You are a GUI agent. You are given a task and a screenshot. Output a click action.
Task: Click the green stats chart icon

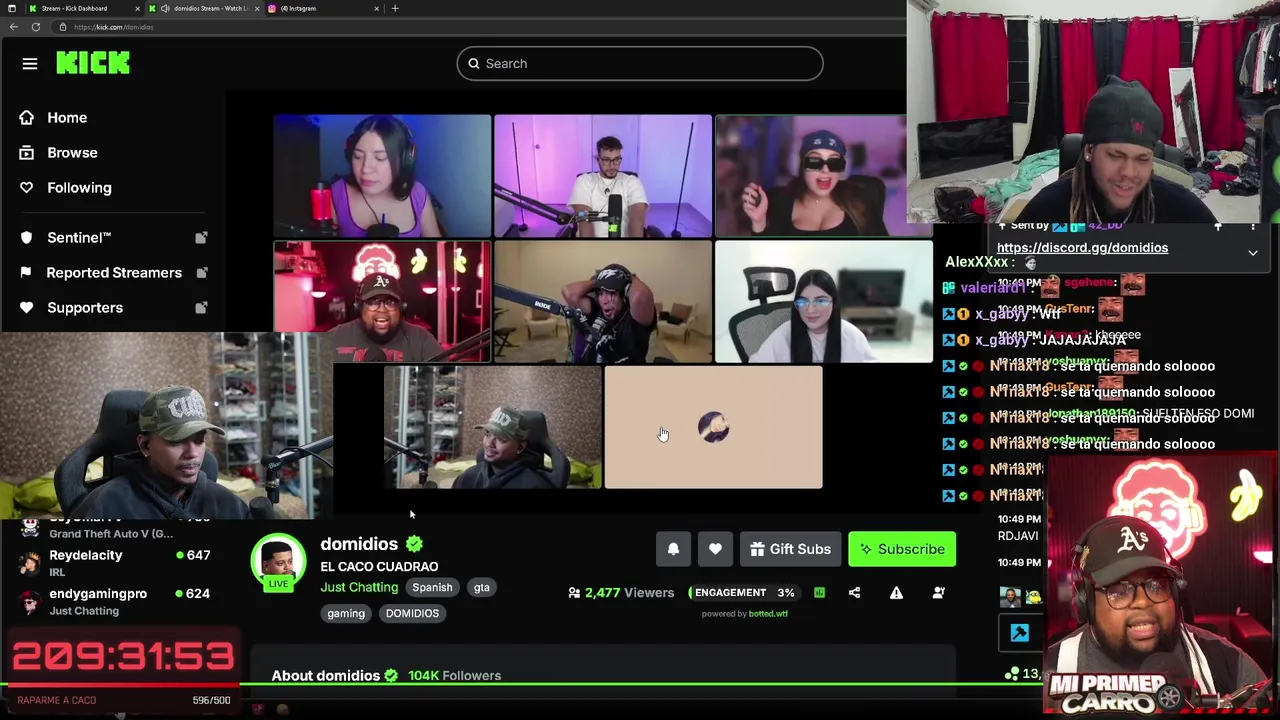(819, 593)
